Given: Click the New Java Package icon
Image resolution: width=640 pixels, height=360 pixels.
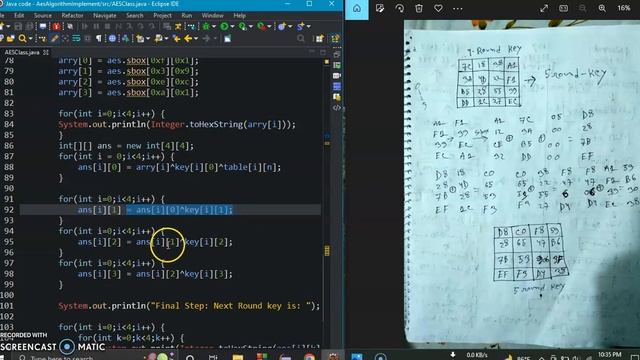Looking at the screenshot, I should point(282,26).
